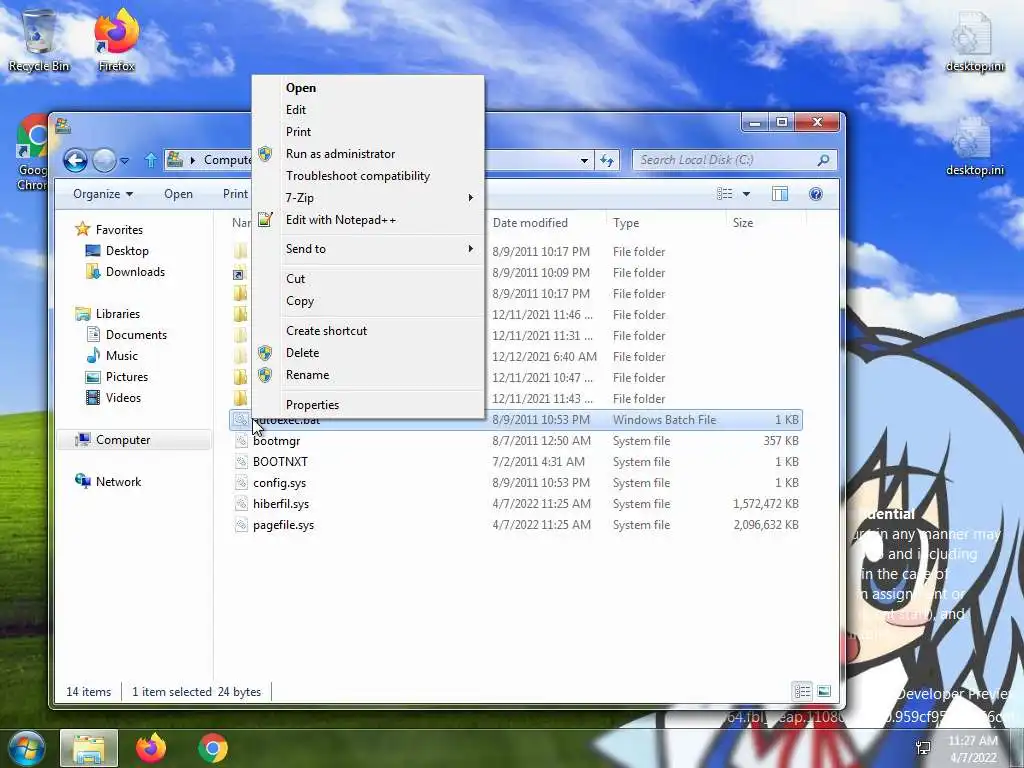The height and width of the screenshot is (768, 1024).
Task: Click the Up one level arrow
Action: pyautogui.click(x=150, y=160)
